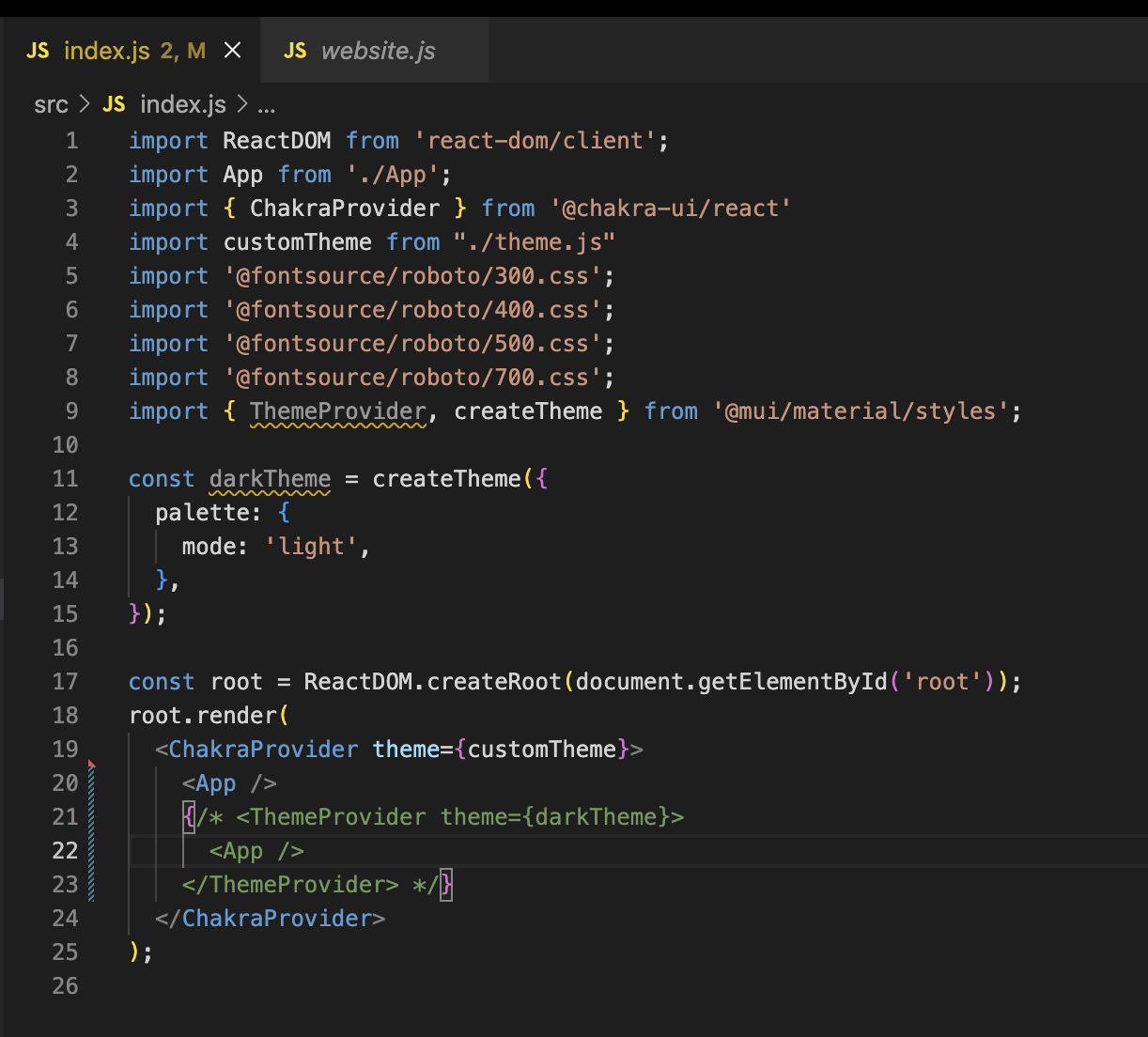The height and width of the screenshot is (1037, 1148).
Task: Place cursor on the 'light' string at line 13
Action: point(311,546)
